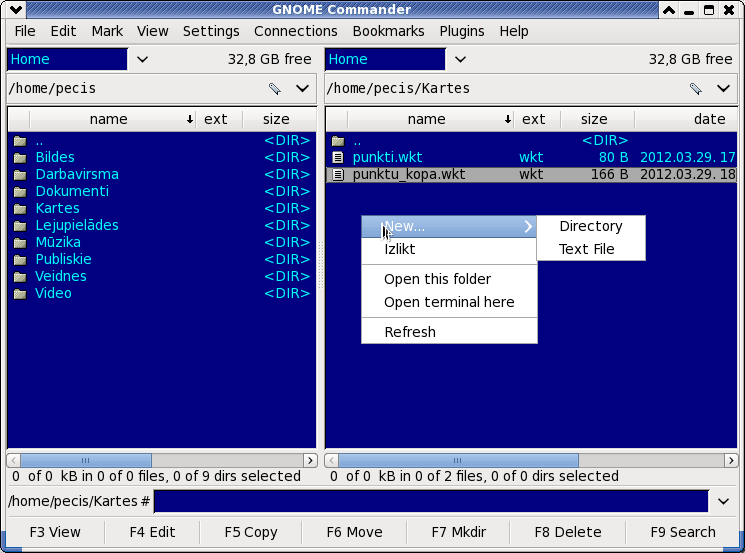This screenshot has height=553, width=745.
Task: Click the right pane horizontal scrollbar thumb
Action: click(x=458, y=460)
